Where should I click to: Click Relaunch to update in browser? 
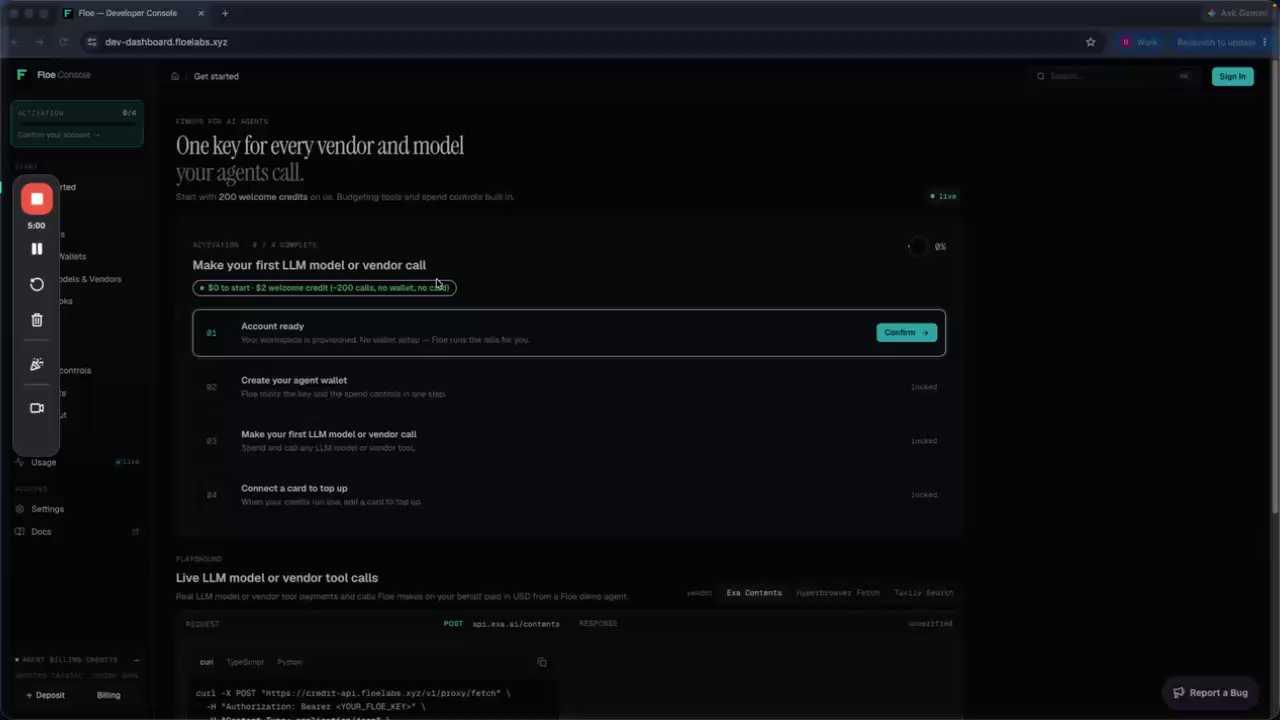(1219, 42)
